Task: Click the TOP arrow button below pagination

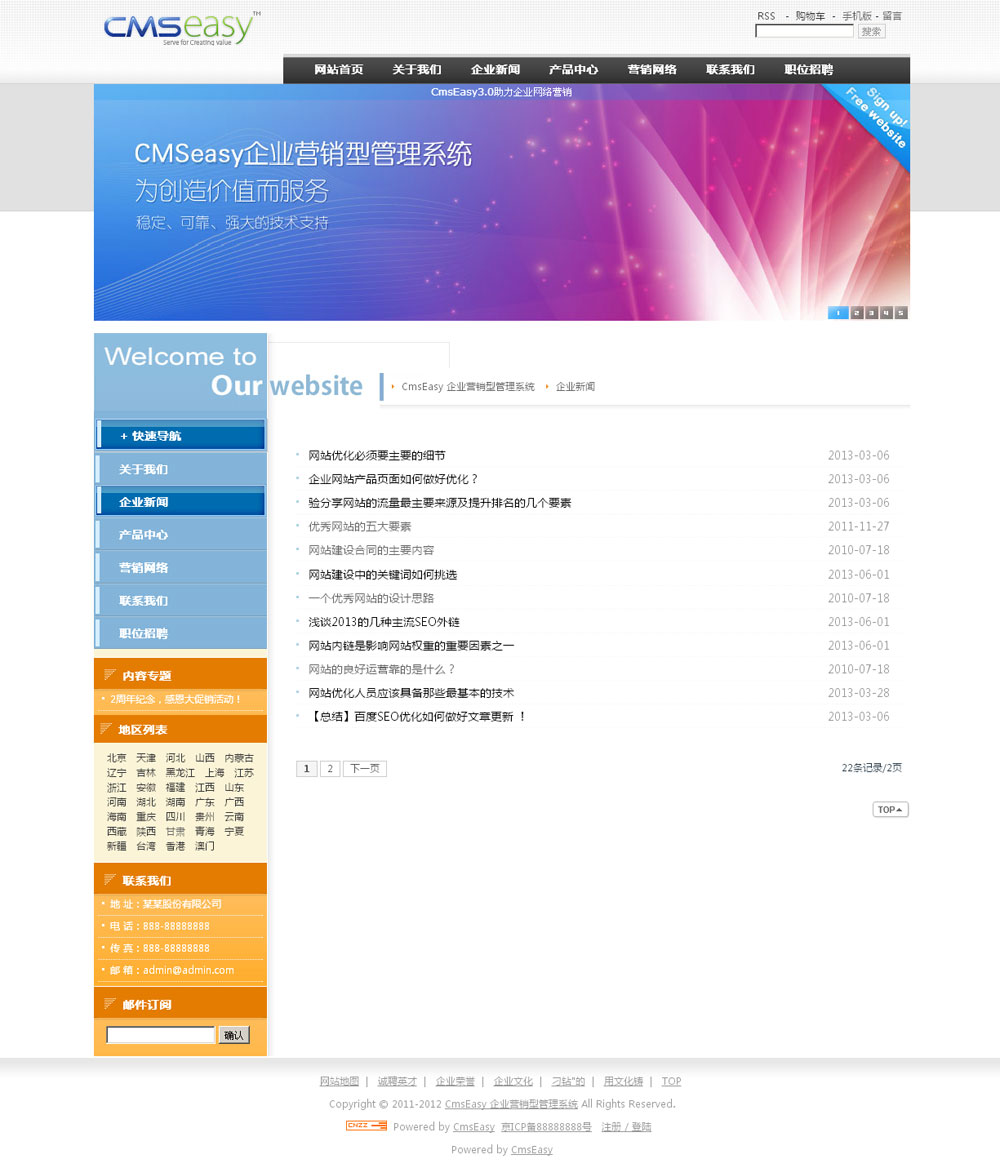Action: (890, 809)
